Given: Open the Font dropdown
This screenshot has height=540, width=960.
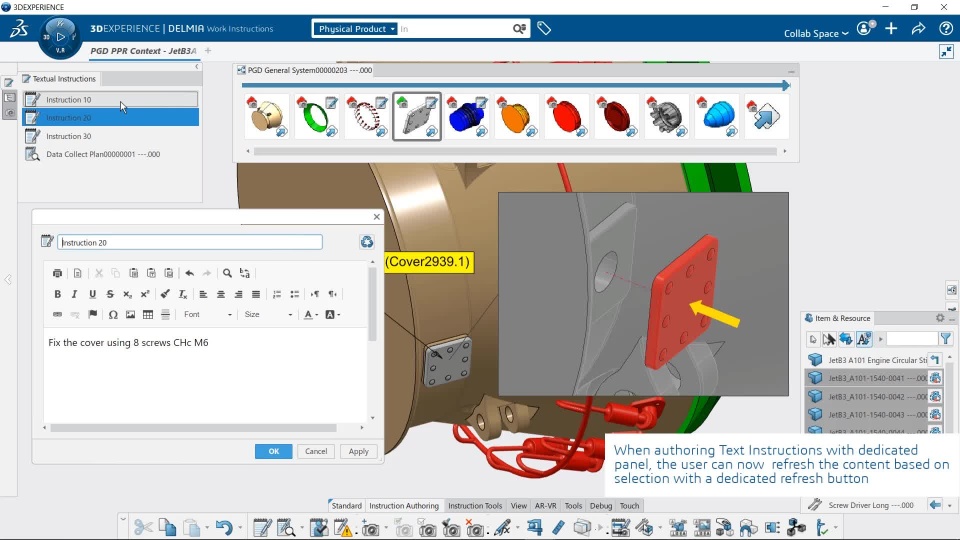Looking at the screenshot, I should point(207,315).
